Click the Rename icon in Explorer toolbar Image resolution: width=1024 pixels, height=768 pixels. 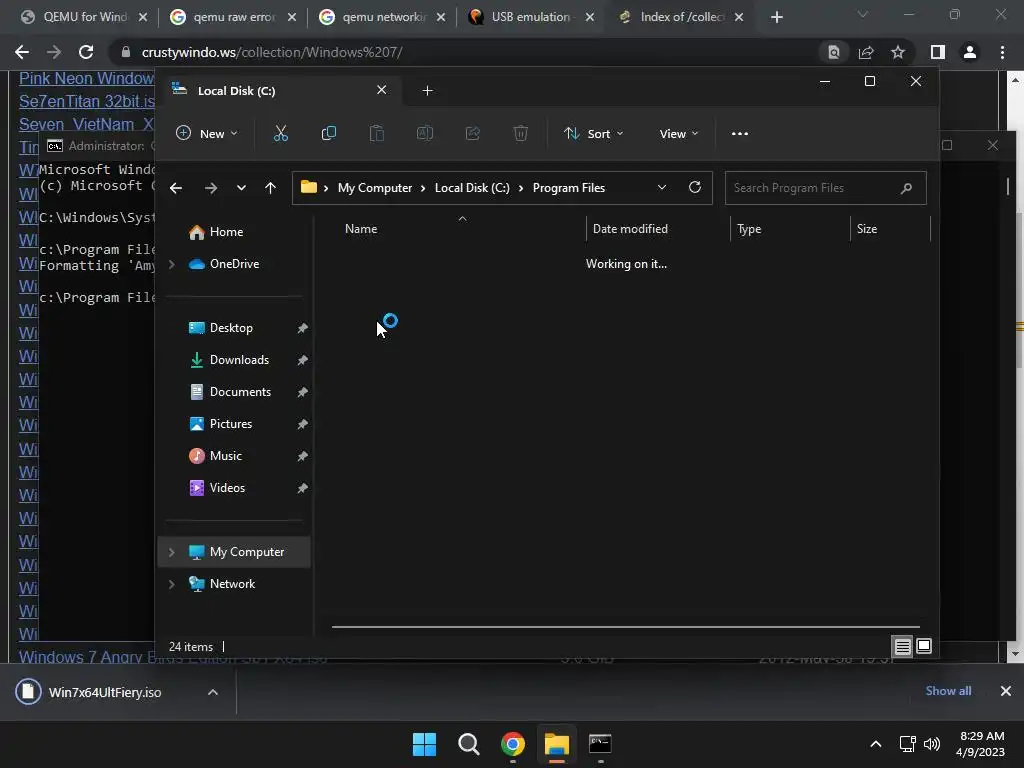(x=424, y=134)
